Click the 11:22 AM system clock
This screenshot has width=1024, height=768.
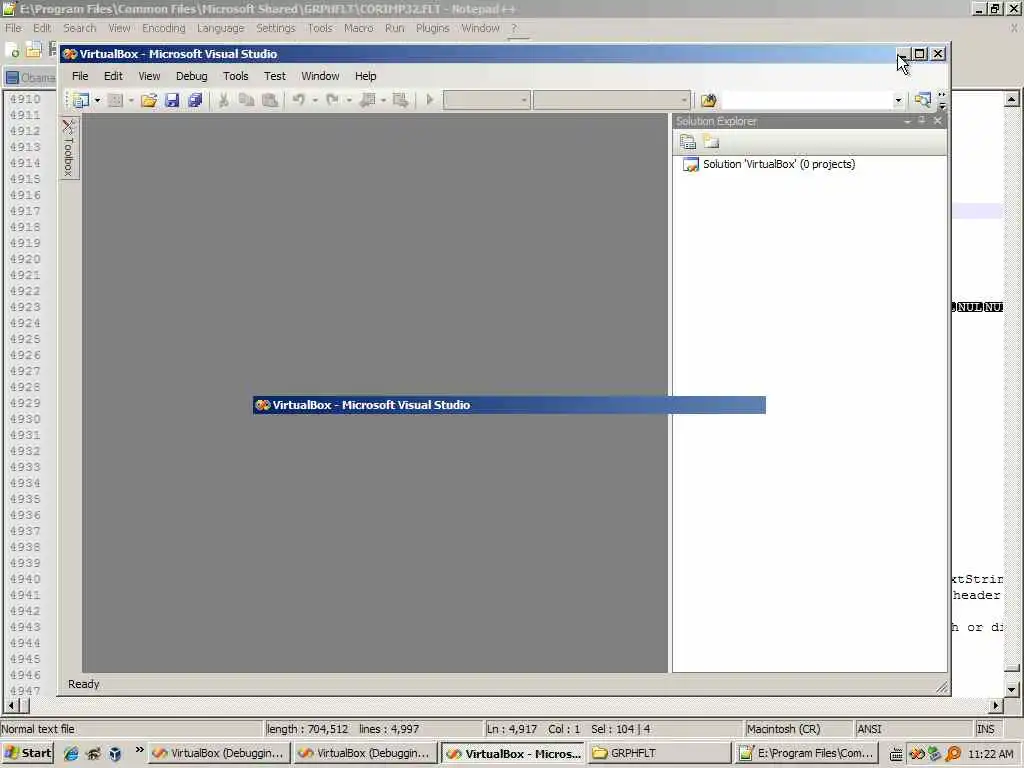click(991, 754)
